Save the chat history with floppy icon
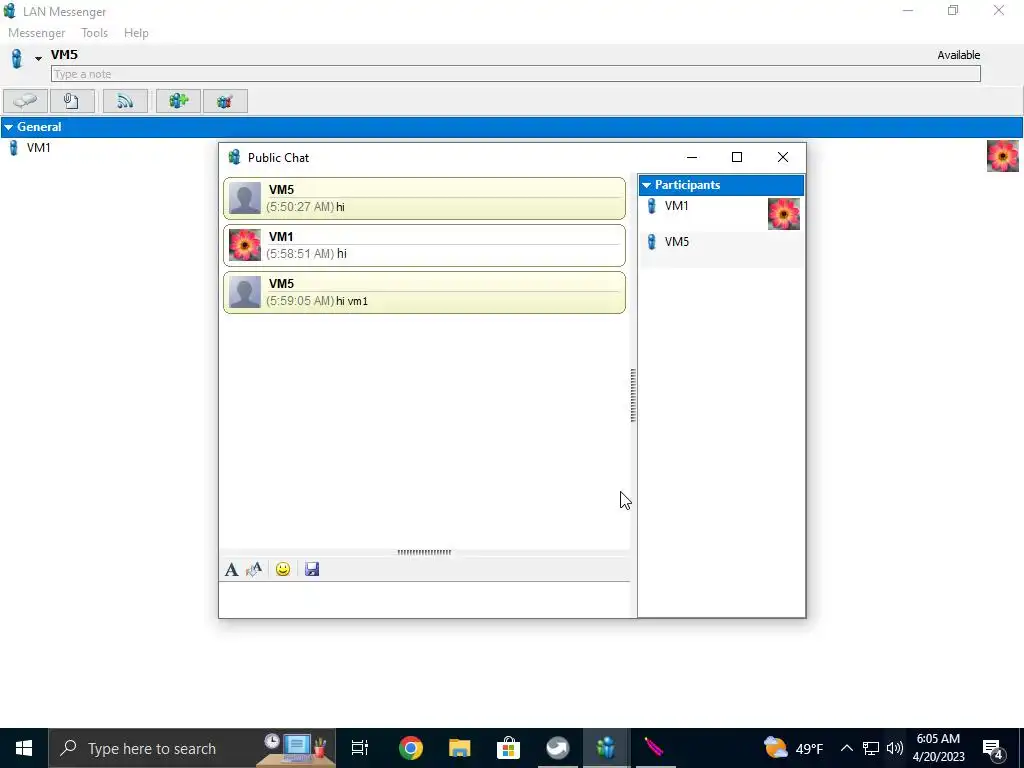Image resolution: width=1024 pixels, height=768 pixels. [x=312, y=569]
